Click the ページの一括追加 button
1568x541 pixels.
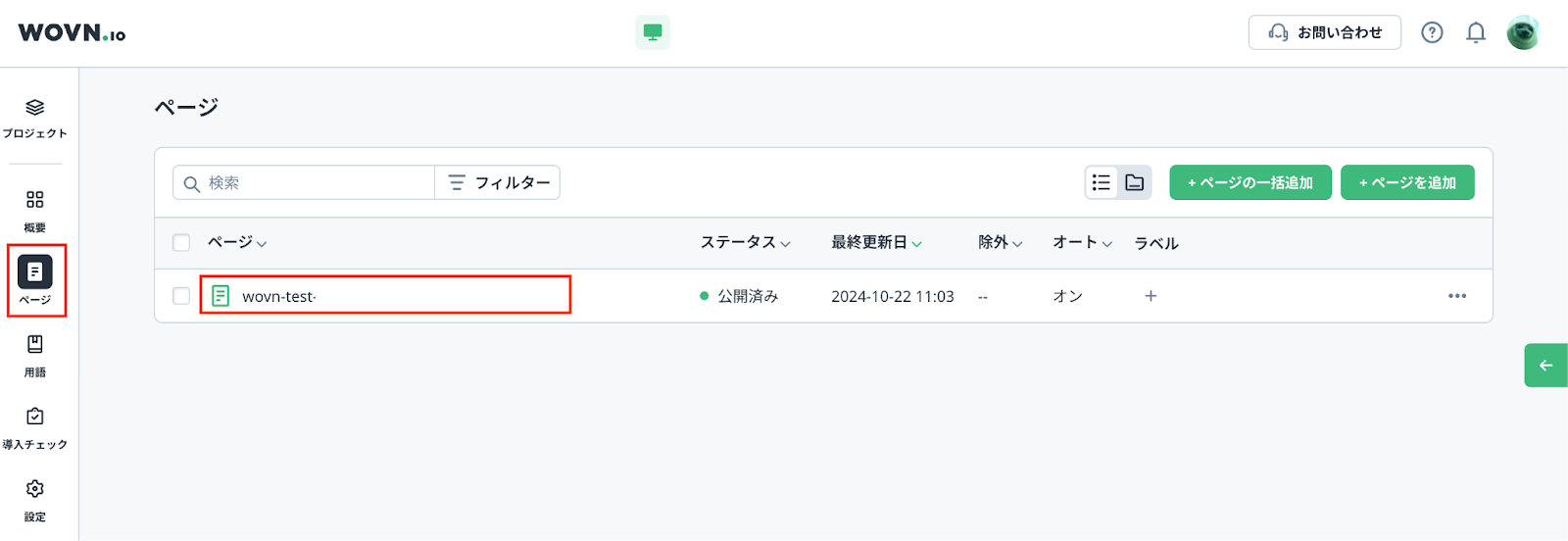[1249, 182]
